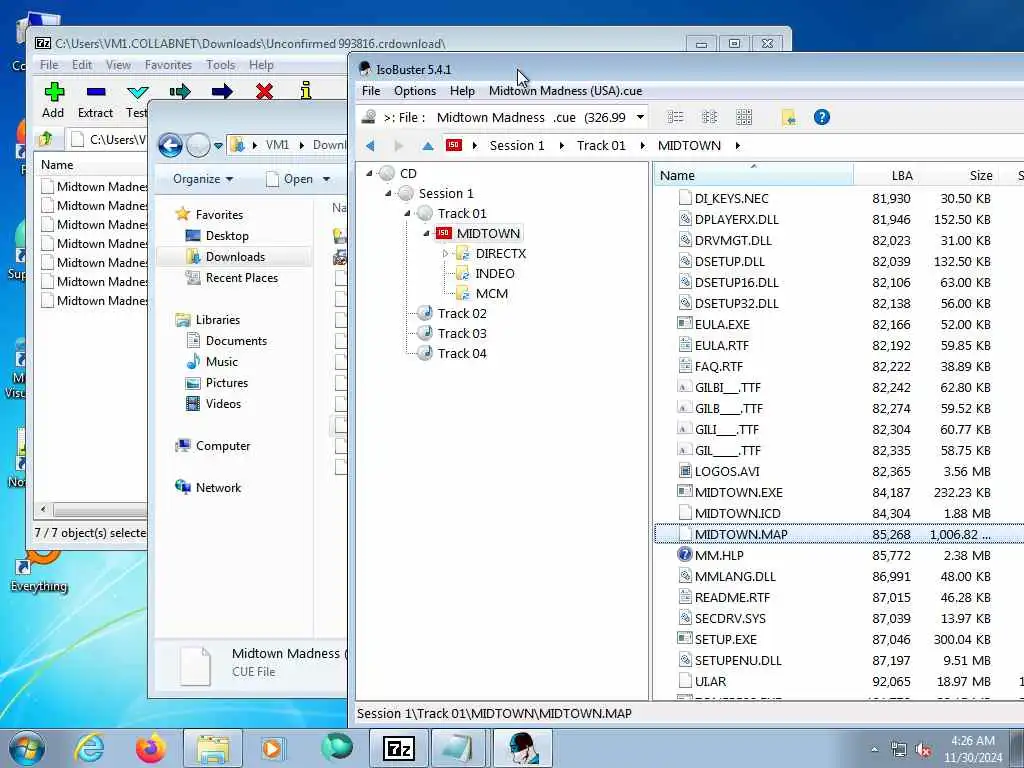Expand the DIRECTX folder node
This screenshot has width=1024, height=768.
(x=446, y=253)
